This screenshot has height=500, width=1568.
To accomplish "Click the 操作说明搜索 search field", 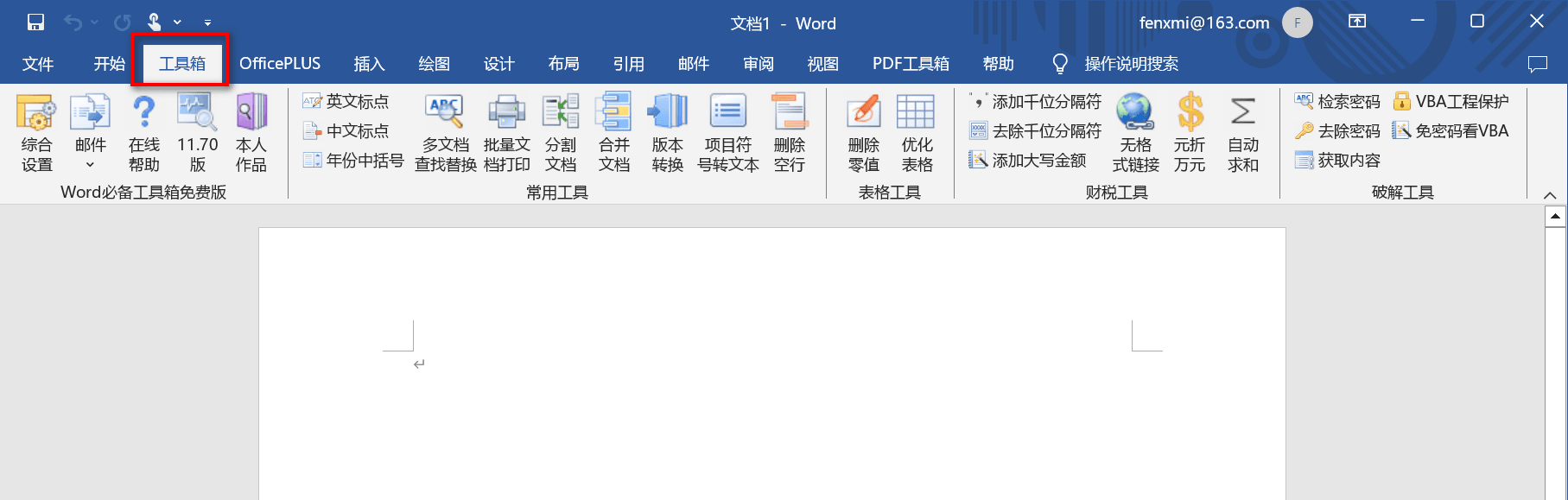I will tap(1130, 64).
